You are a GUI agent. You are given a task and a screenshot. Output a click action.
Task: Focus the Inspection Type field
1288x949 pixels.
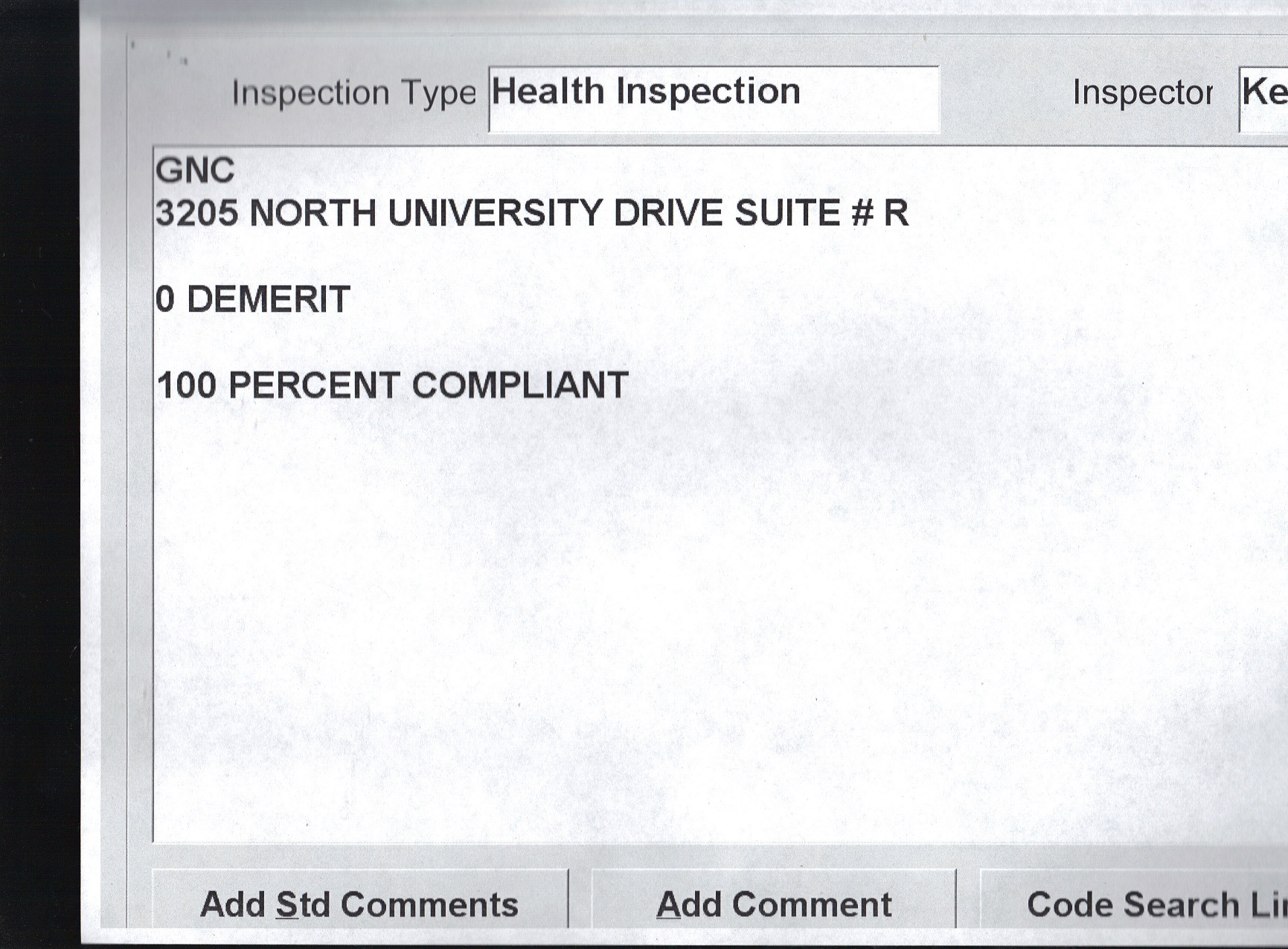point(713,98)
